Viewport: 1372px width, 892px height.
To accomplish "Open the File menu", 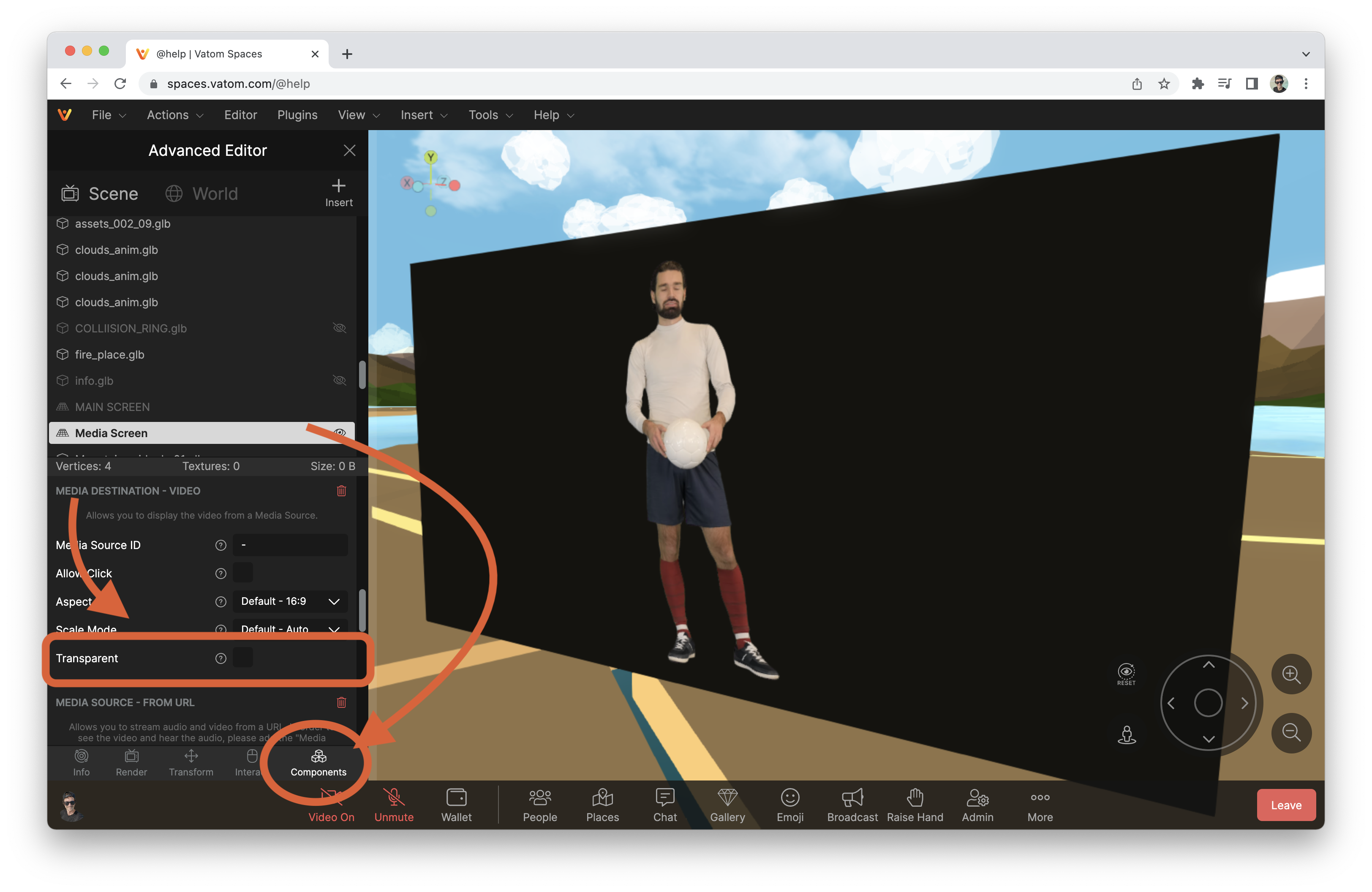I will 109,115.
